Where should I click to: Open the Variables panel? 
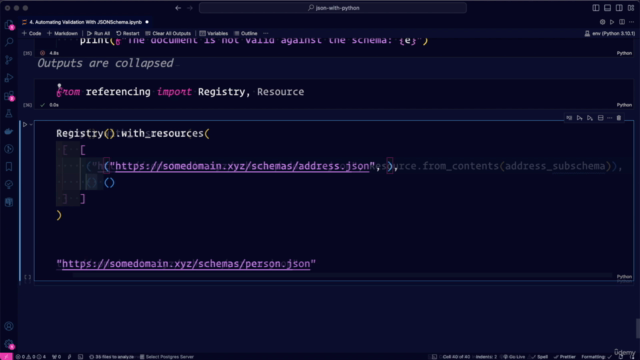click(x=214, y=33)
